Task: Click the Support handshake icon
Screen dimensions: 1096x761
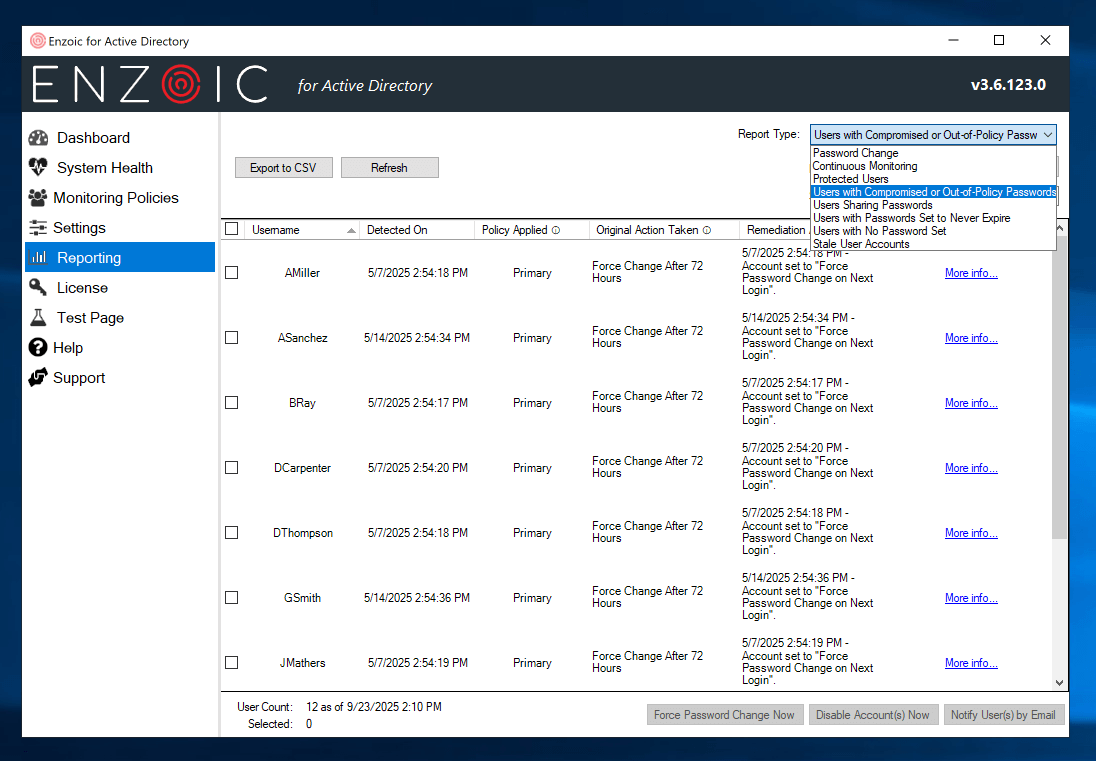Action: [38, 378]
